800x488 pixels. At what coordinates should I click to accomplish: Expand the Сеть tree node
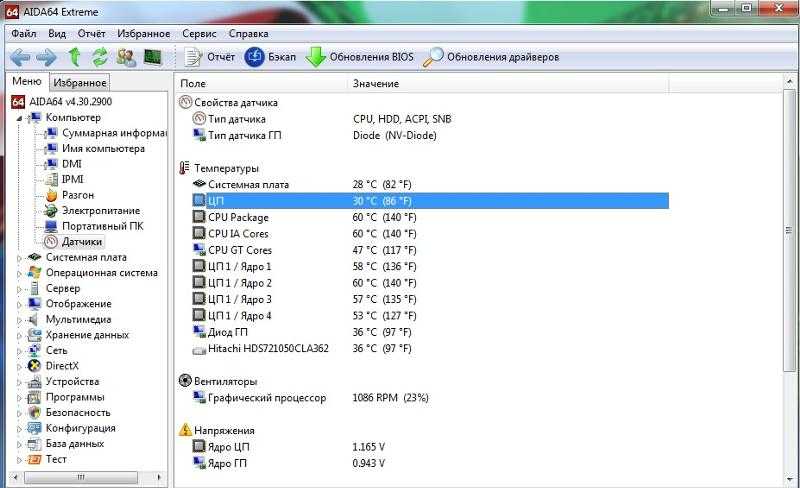pyautogui.click(x=19, y=352)
